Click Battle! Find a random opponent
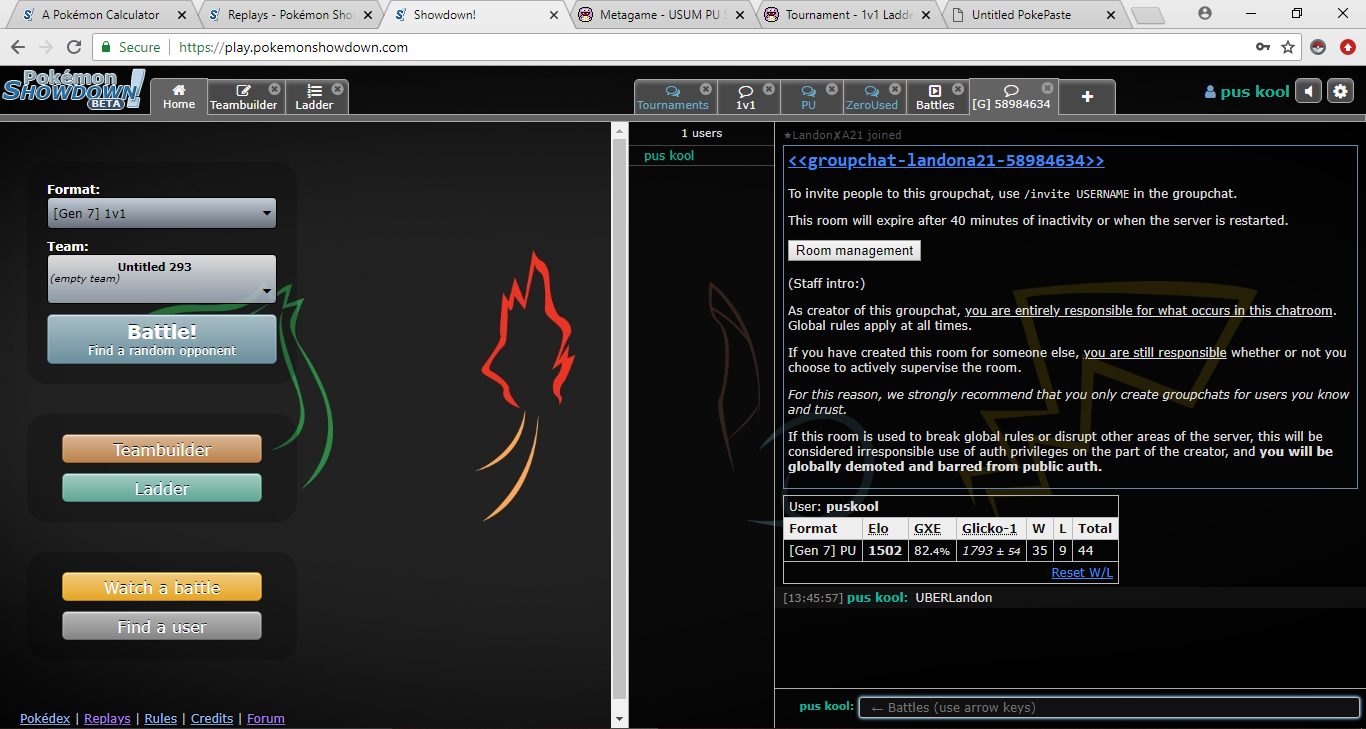This screenshot has height=729, width=1366. pyautogui.click(x=162, y=339)
